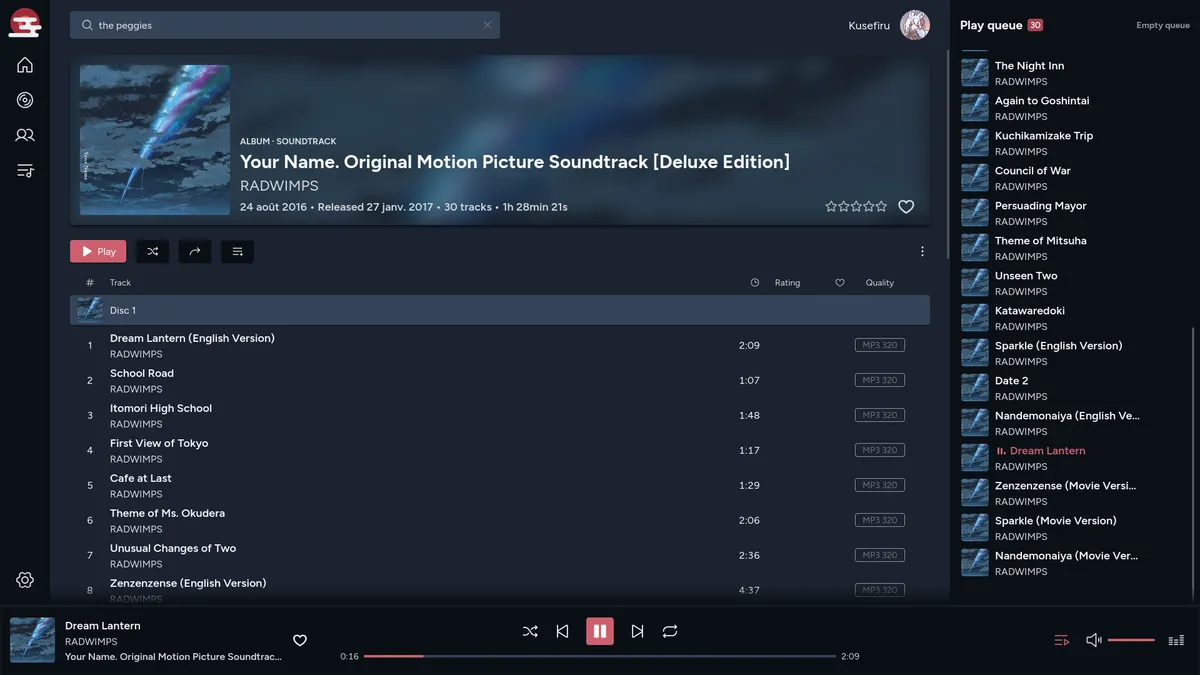Viewport: 1200px width, 675px height.
Task: Toggle shuffle in the player bar
Action: pyautogui.click(x=530, y=631)
